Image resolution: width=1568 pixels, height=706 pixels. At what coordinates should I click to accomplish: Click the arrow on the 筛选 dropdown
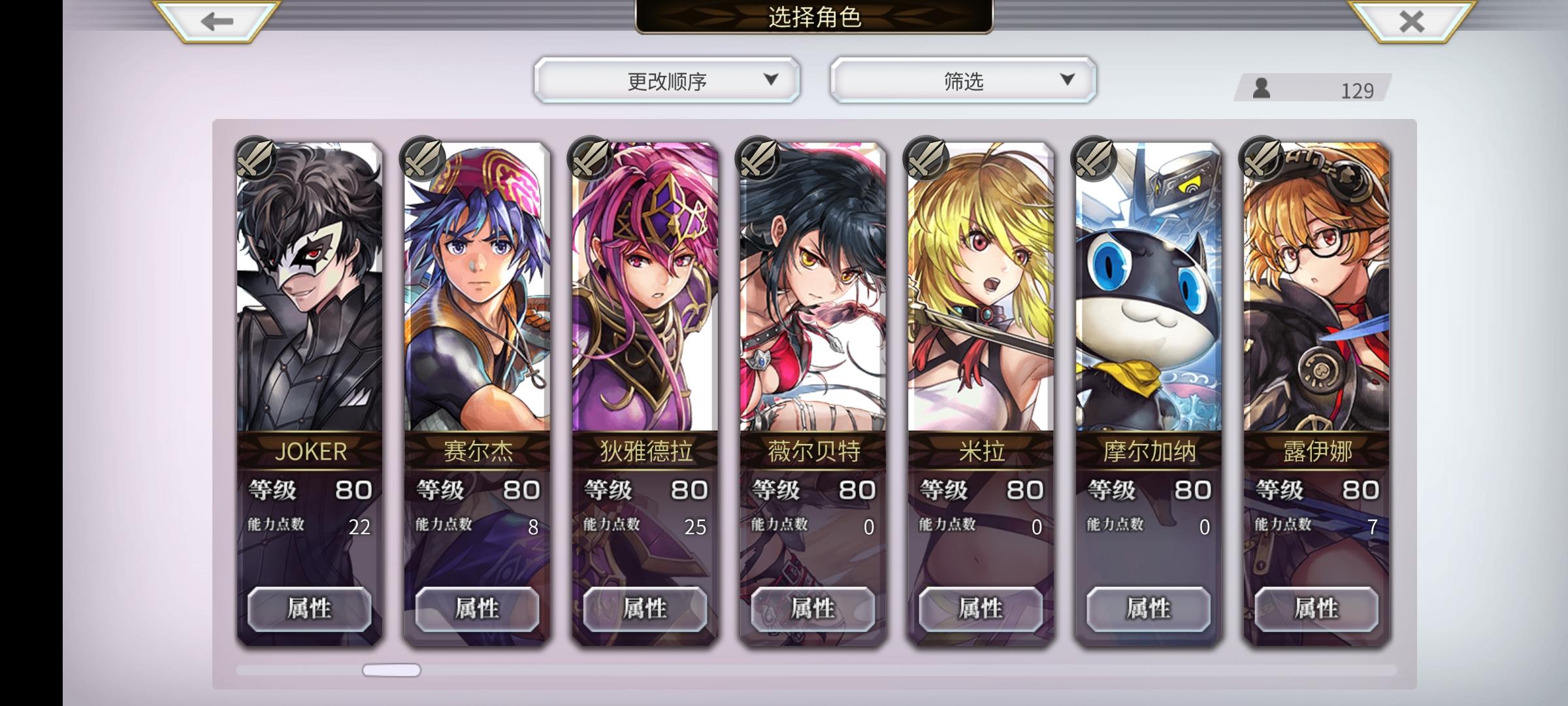tap(1068, 80)
